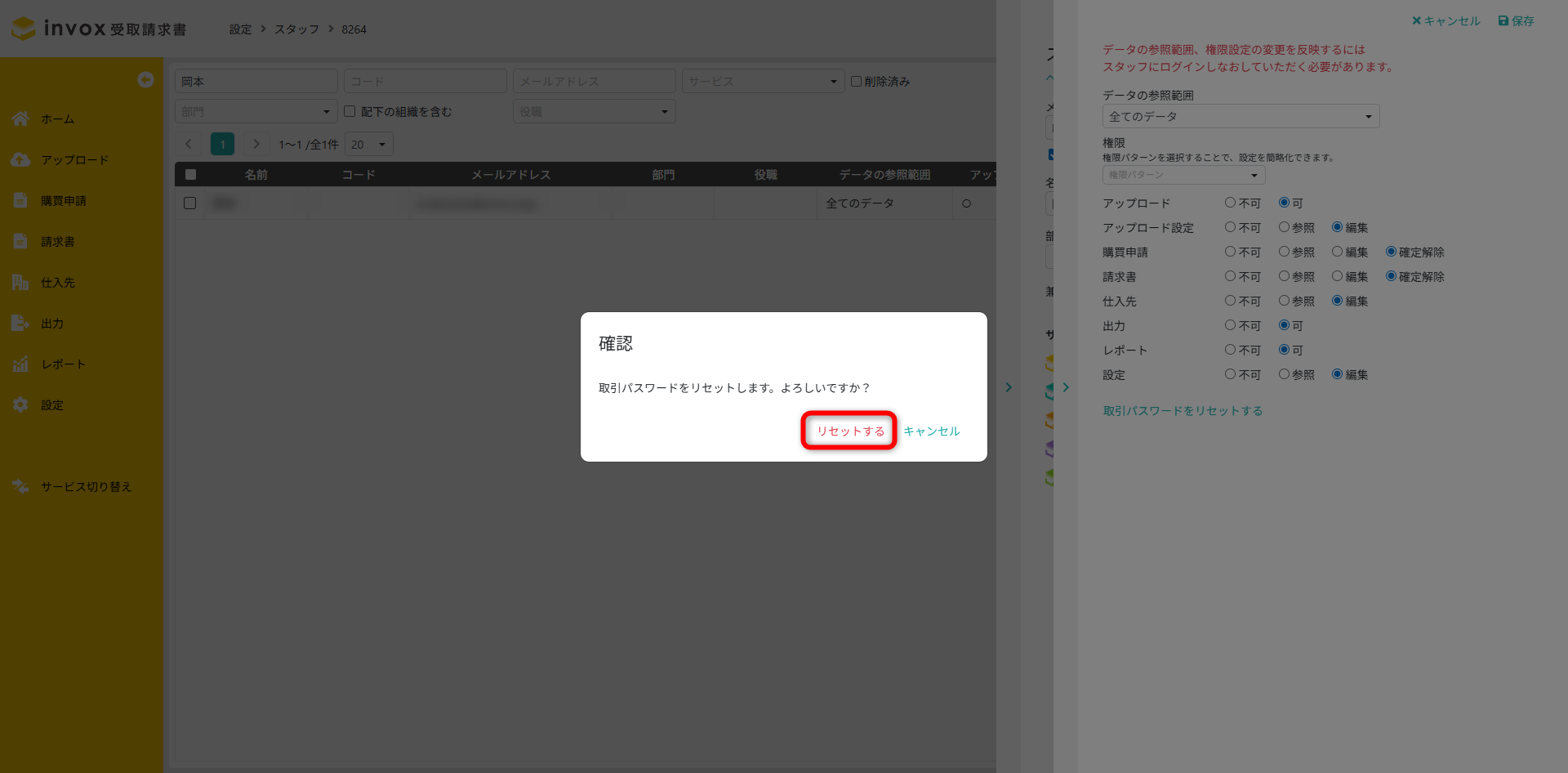1568x773 pixels.
Task: Click the export output icon
Action: click(20, 324)
